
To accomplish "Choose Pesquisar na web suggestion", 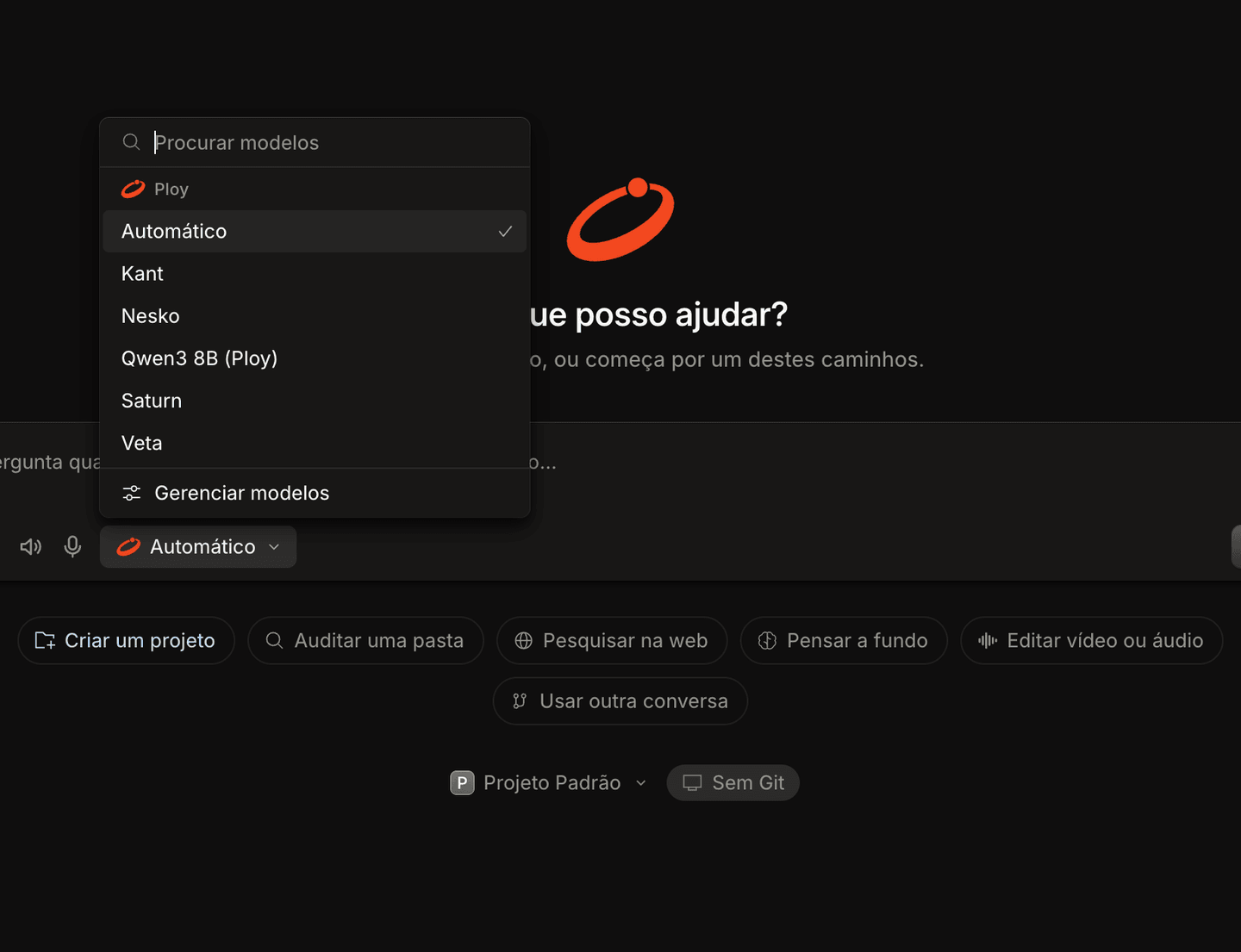I will click(x=612, y=640).
